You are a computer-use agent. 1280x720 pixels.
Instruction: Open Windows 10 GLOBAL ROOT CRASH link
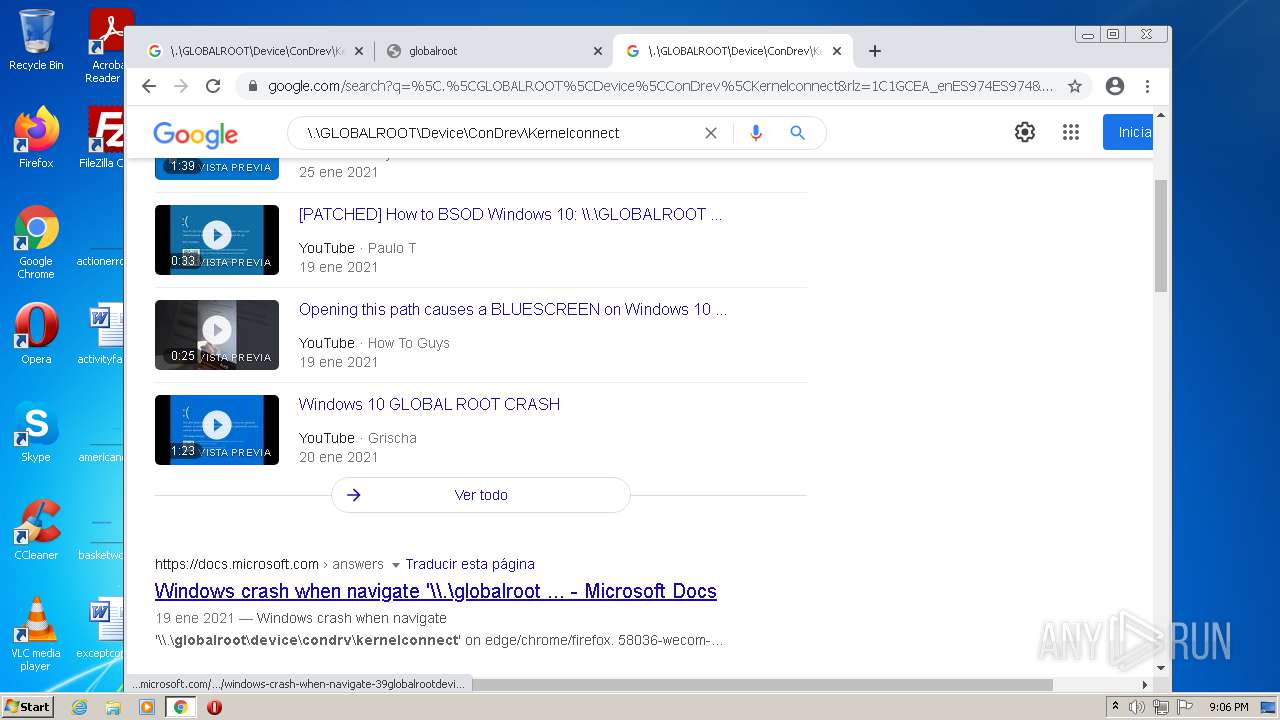point(429,404)
